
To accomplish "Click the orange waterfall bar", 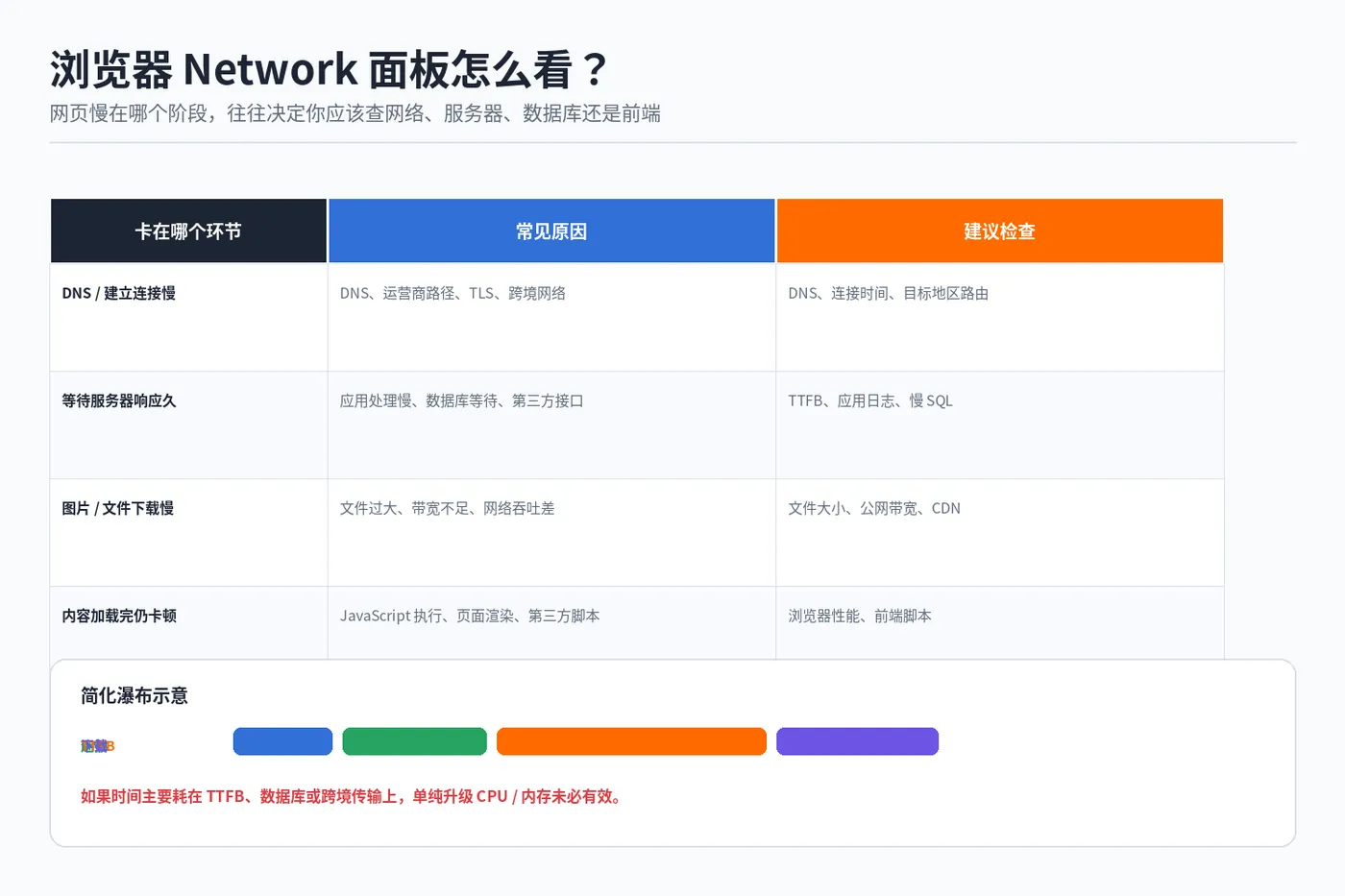I will (x=631, y=741).
